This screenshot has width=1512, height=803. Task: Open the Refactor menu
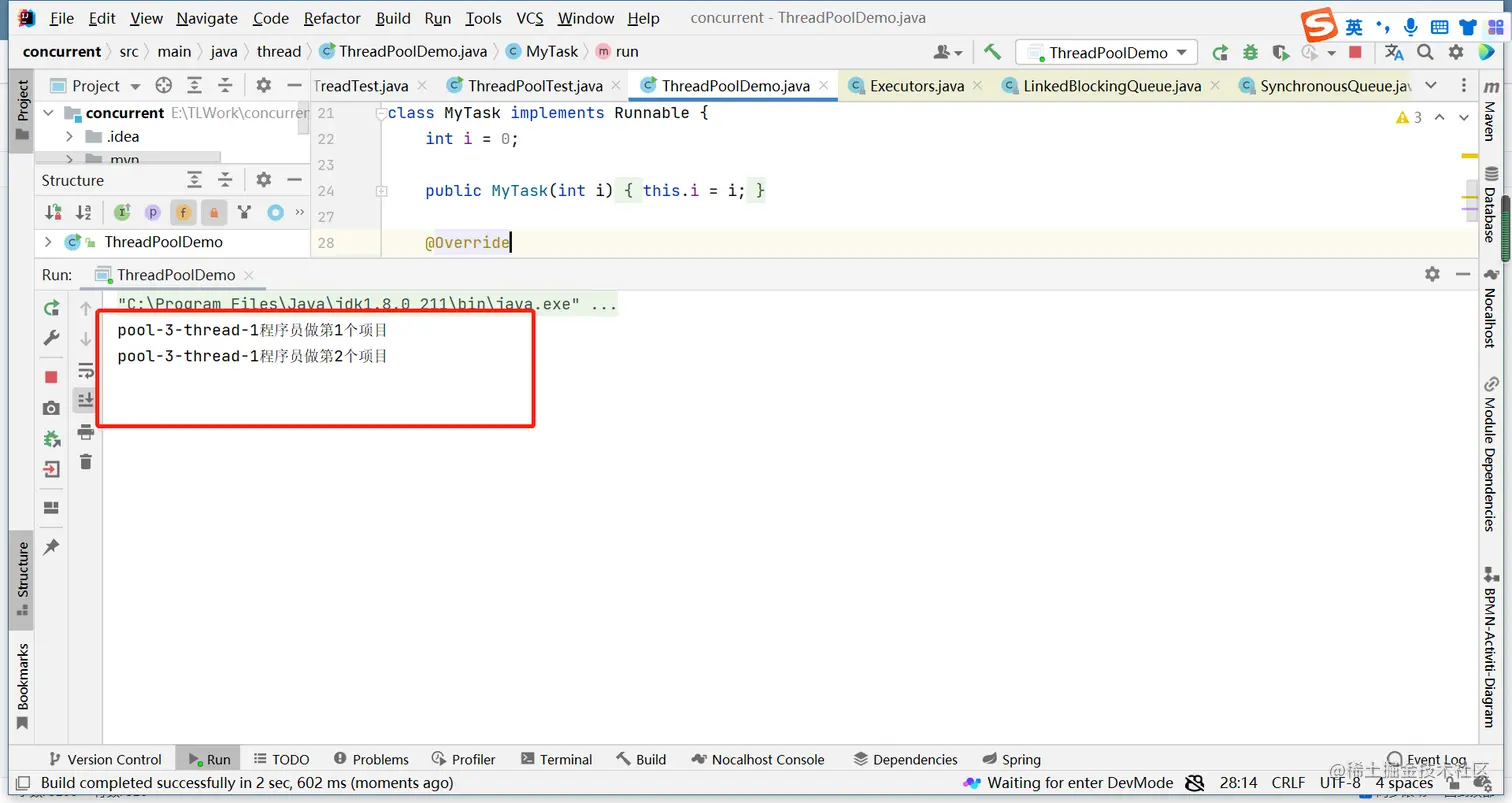[332, 18]
